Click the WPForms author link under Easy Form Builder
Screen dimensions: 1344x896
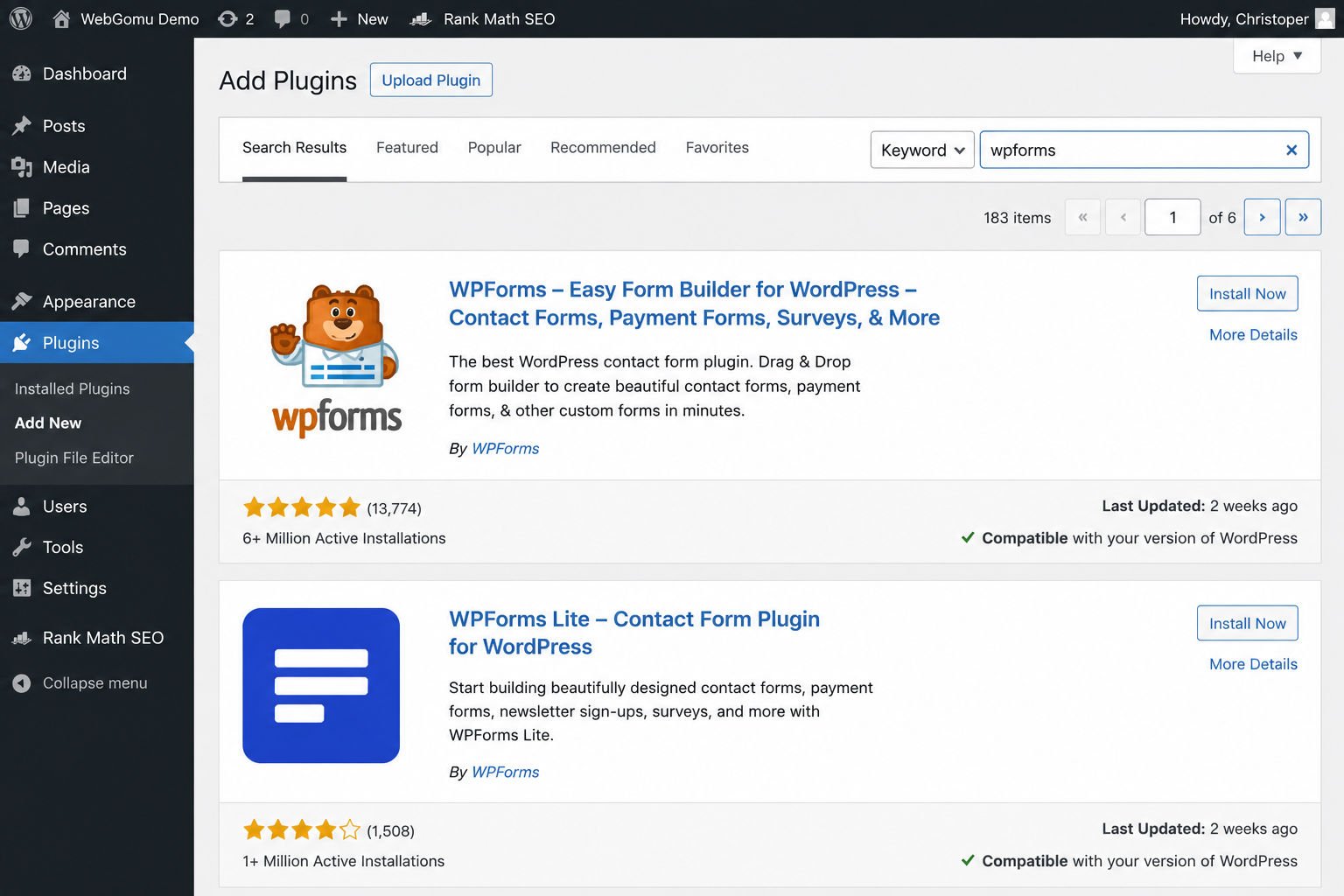(505, 448)
